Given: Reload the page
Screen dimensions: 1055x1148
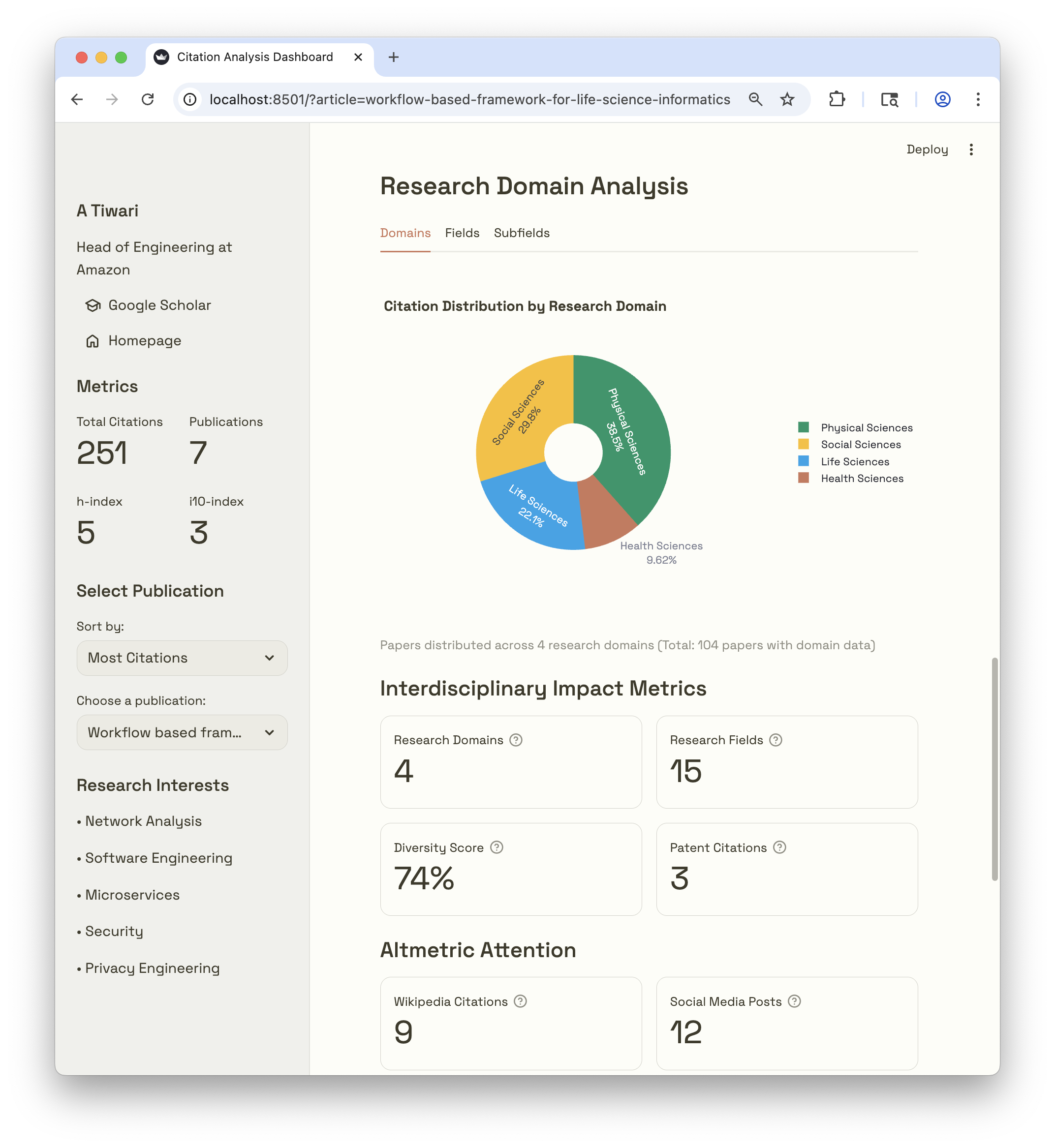Looking at the screenshot, I should coord(148,100).
